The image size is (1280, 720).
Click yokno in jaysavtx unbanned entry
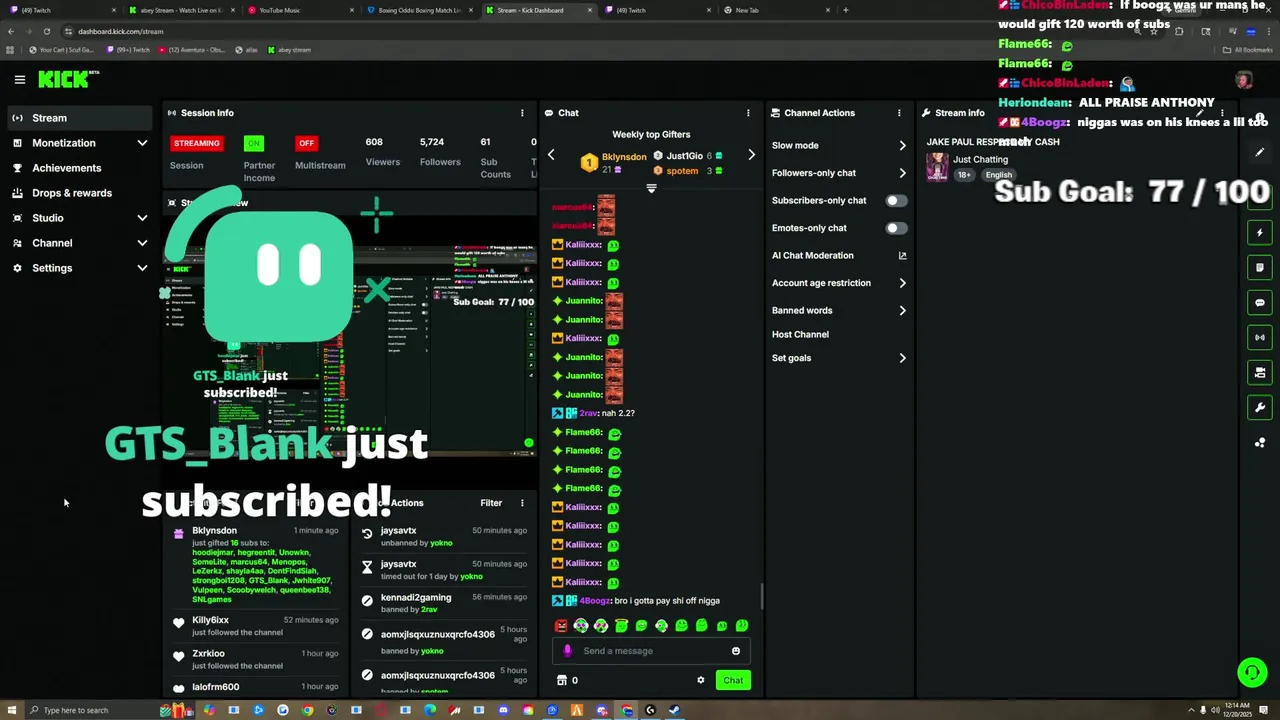441,543
